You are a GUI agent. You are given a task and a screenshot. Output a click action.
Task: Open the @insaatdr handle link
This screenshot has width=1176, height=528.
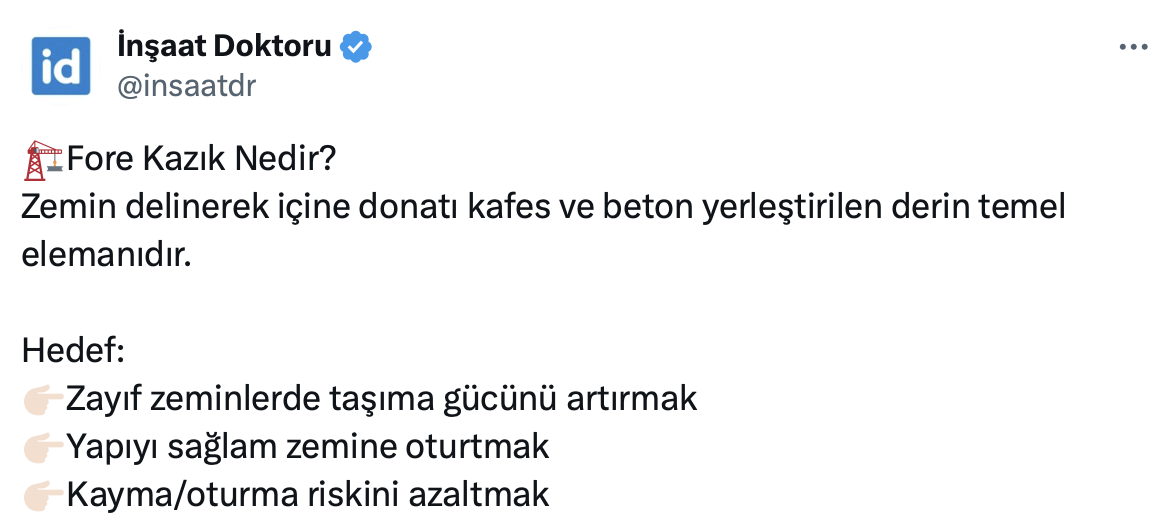click(x=187, y=87)
